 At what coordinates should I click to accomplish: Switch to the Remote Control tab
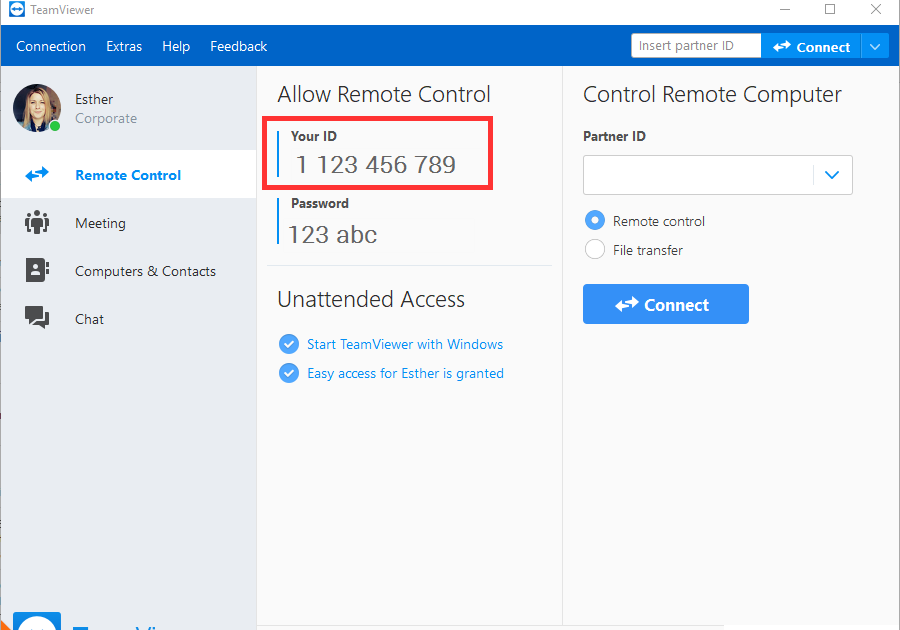pos(129,174)
